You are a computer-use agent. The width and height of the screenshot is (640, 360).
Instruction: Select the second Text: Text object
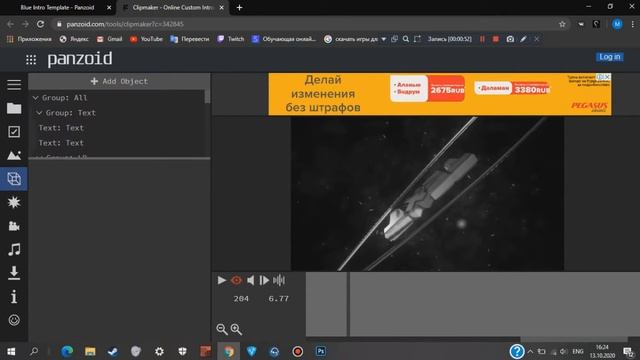point(61,143)
